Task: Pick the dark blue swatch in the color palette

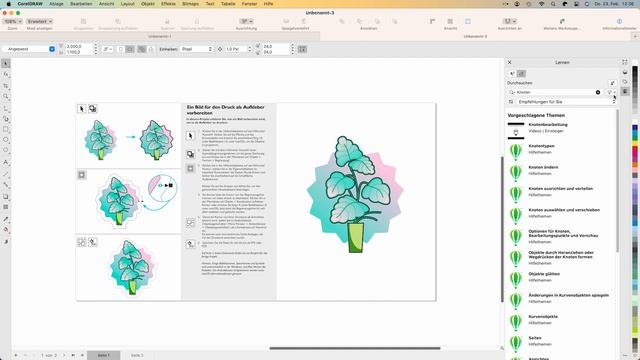Action: point(635,128)
